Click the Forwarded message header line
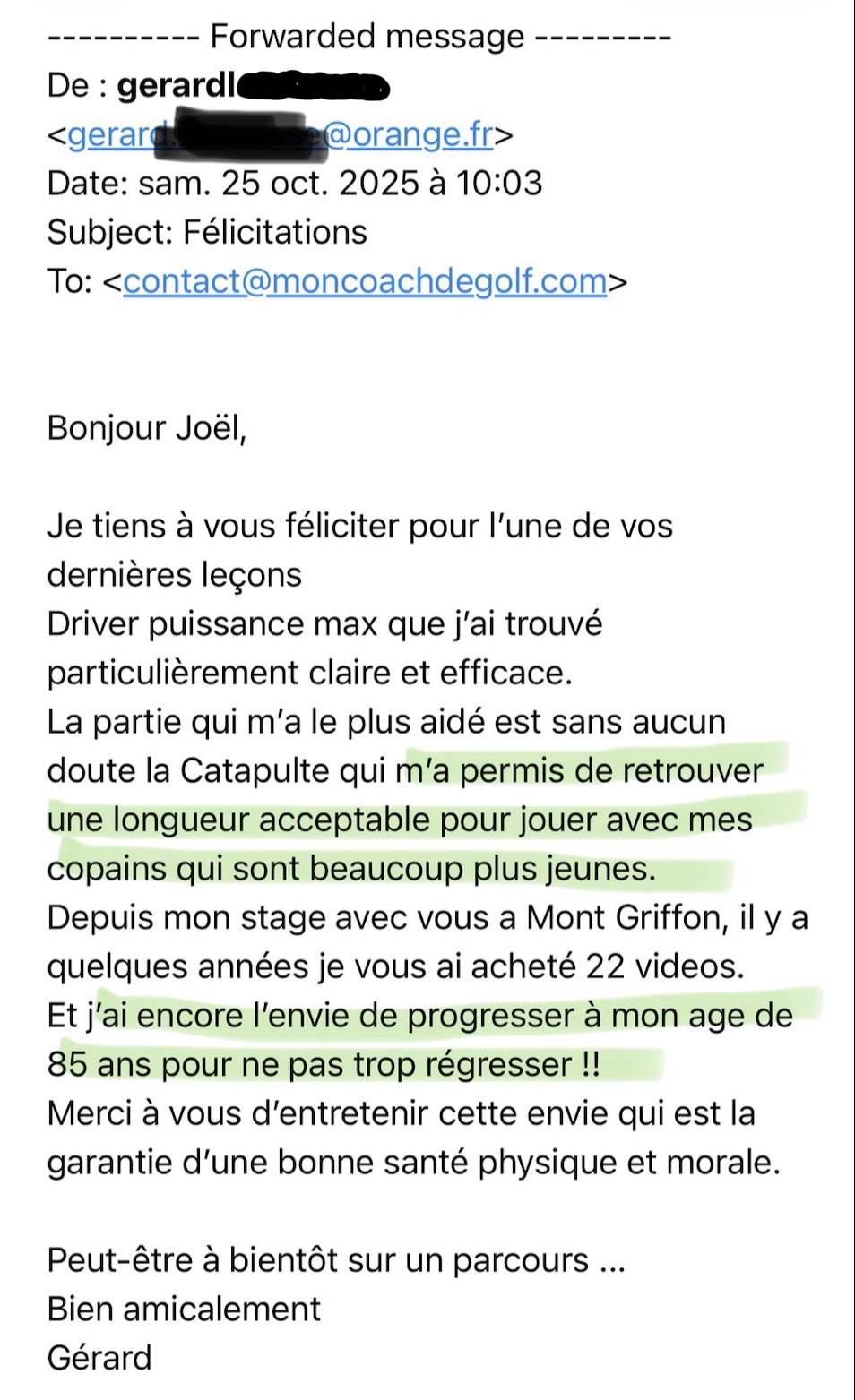The height and width of the screenshot is (1400, 855). coord(359,37)
